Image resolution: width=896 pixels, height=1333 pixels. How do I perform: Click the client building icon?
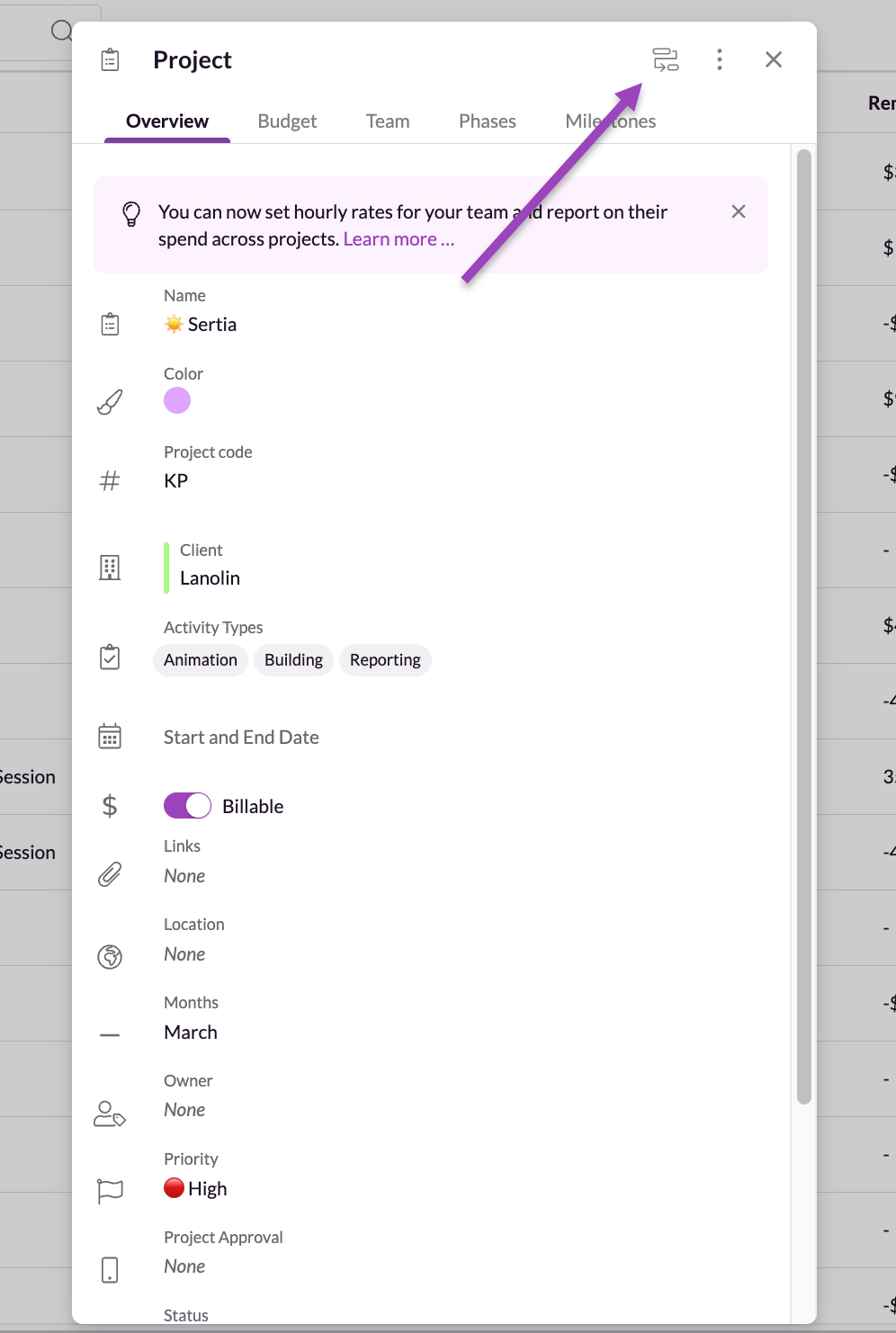coord(110,568)
